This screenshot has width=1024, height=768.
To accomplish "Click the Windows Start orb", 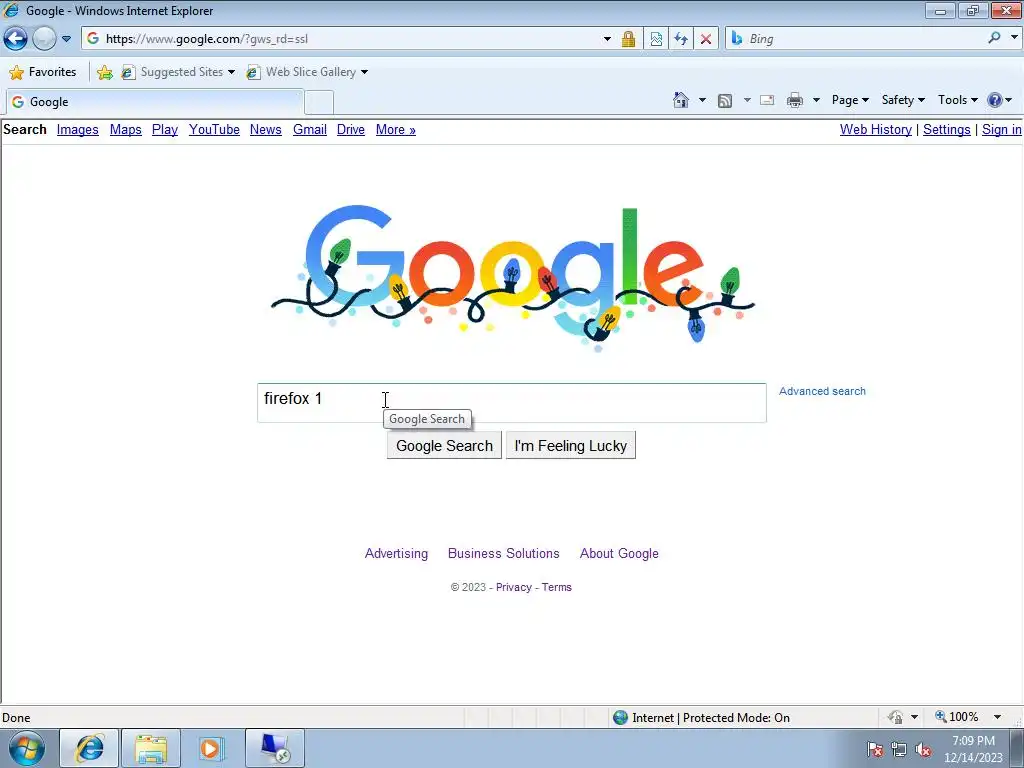I will pyautogui.click(x=27, y=748).
